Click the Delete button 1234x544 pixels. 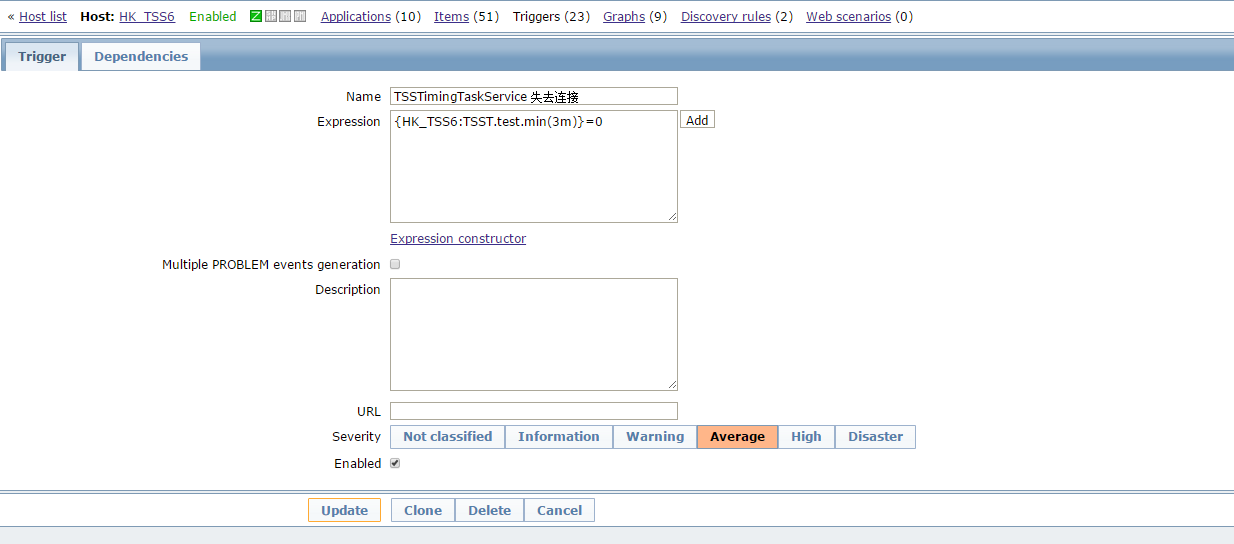(x=489, y=510)
